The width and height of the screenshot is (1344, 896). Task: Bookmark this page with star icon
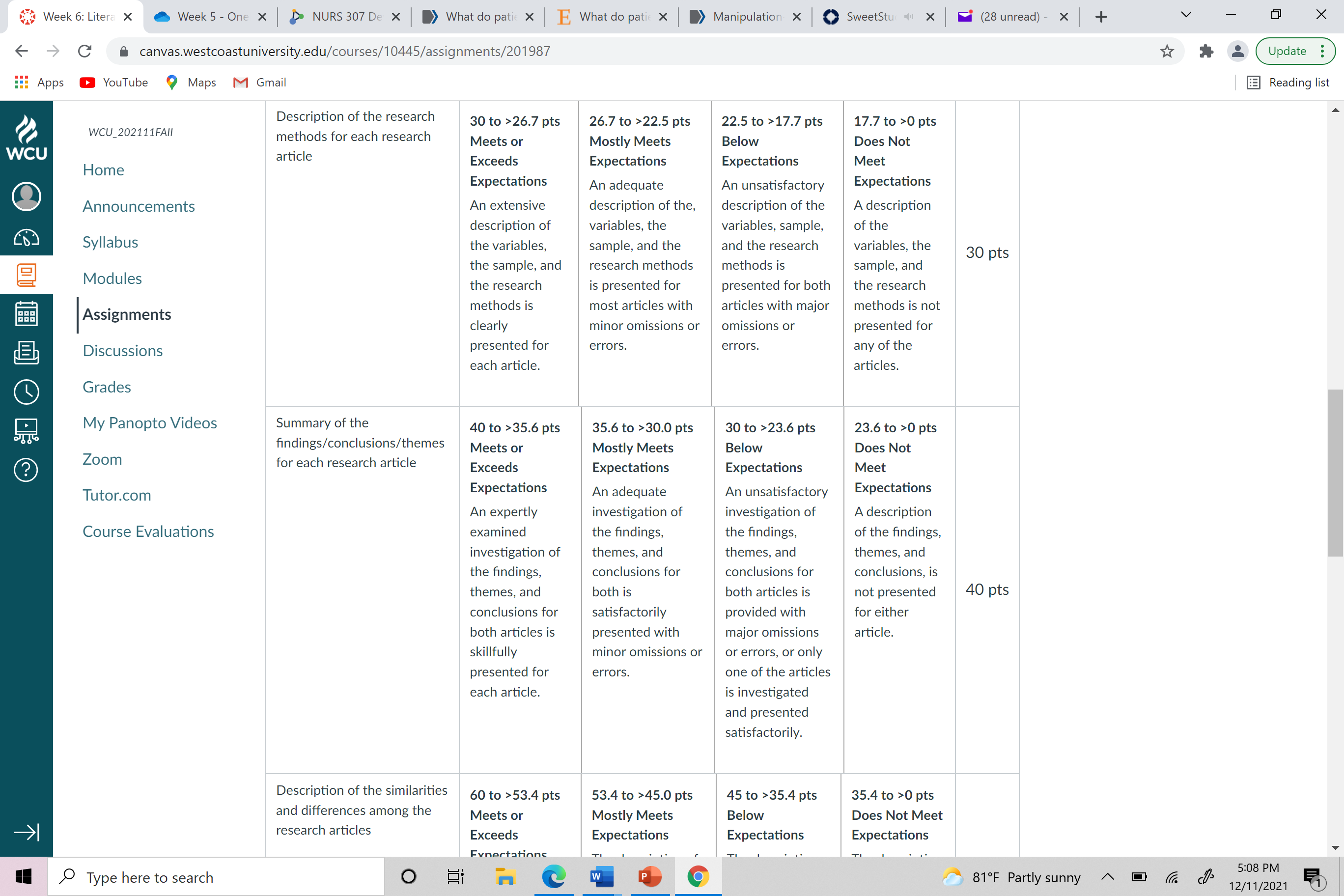[1167, 52]
